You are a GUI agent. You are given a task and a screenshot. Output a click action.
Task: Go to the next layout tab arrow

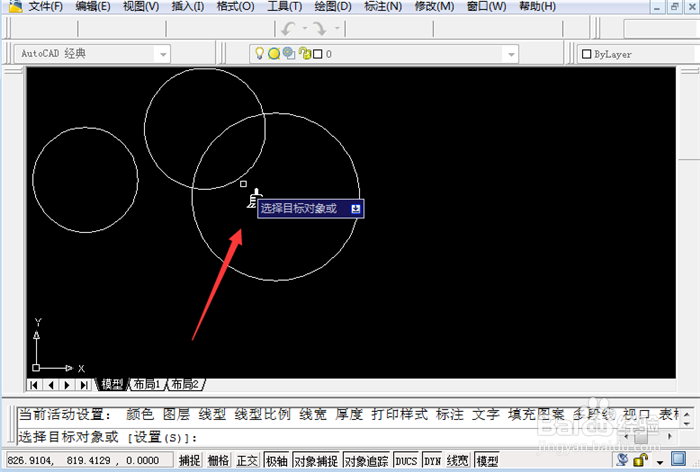click(67, 384)
